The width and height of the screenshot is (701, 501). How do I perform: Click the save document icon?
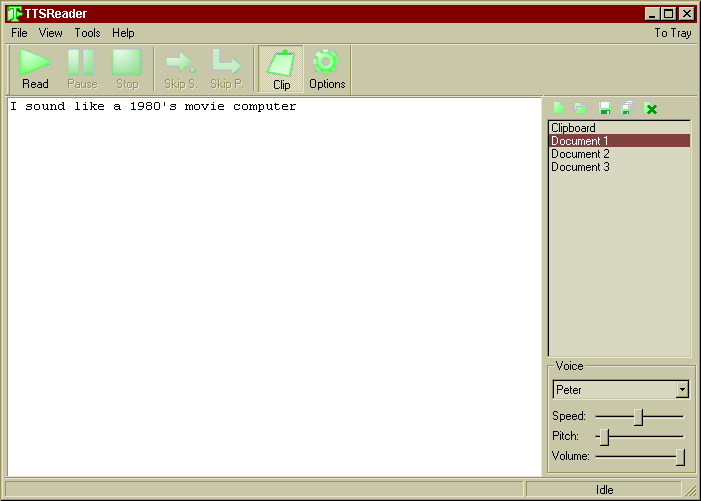coord(604,108)
